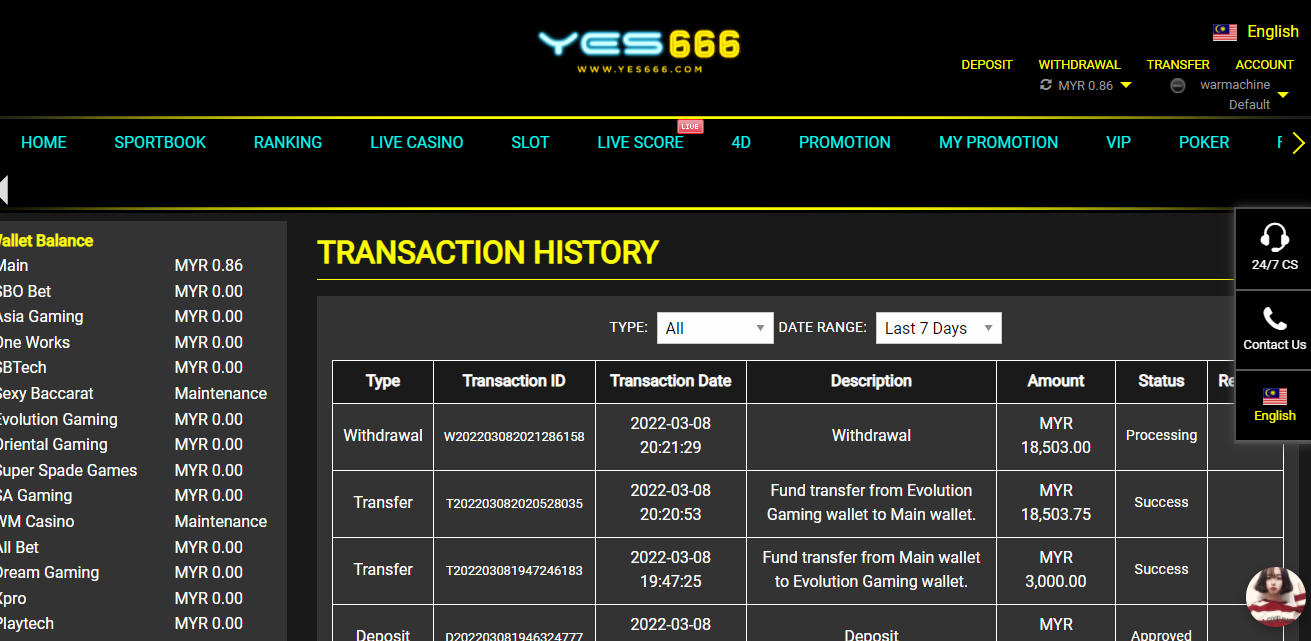Go to the SPORTBOOK menu
This screenshot has height=641, width=1311.
coord(160,142)
